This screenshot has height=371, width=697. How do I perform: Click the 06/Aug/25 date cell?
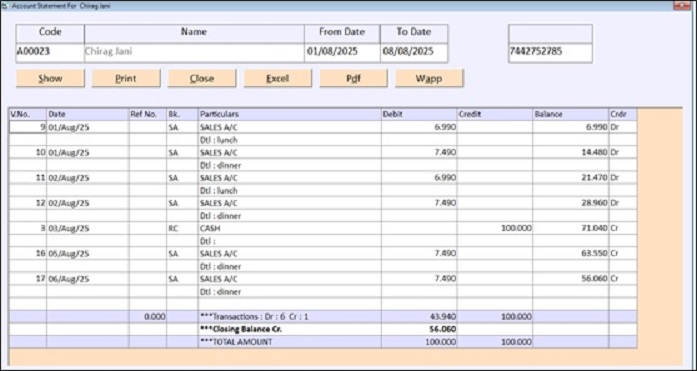88,279
